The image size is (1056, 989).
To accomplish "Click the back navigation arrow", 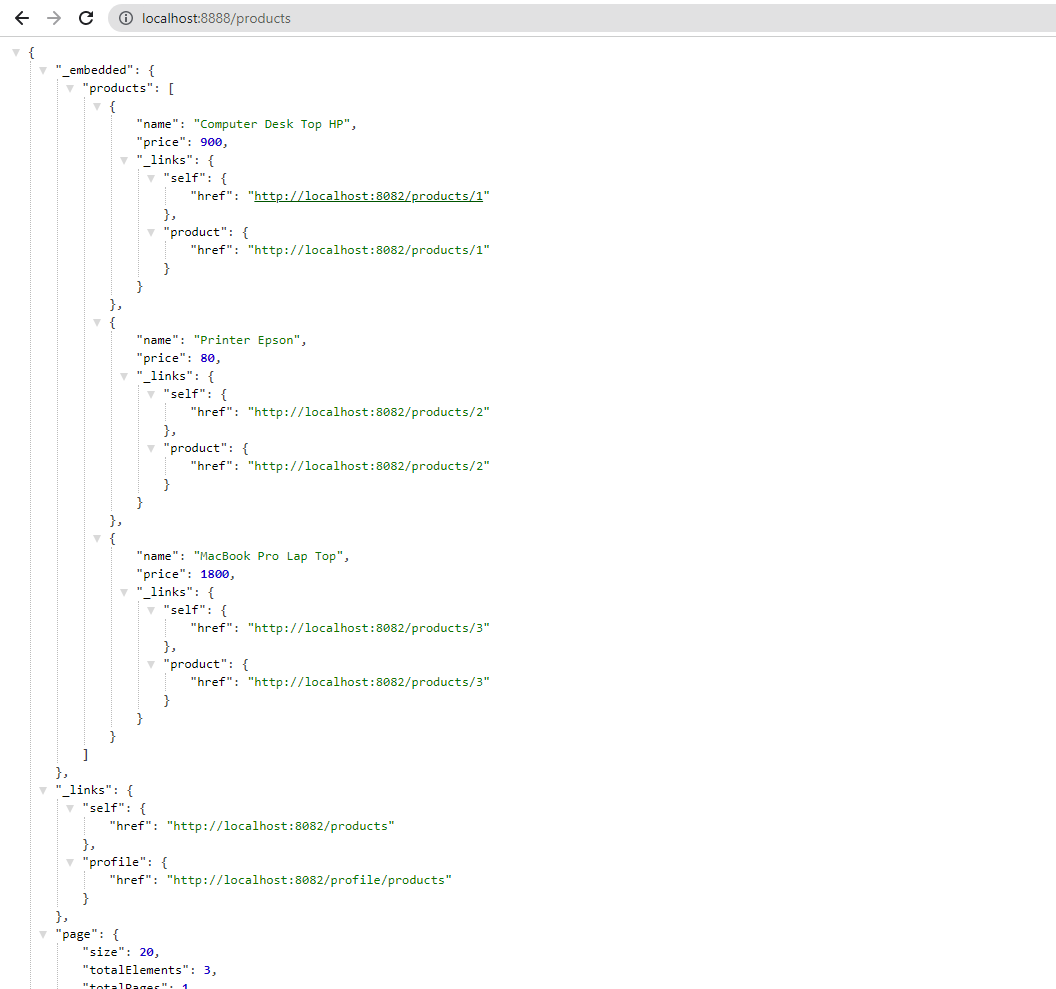I will pyautogui.click(x=22, y=17).
